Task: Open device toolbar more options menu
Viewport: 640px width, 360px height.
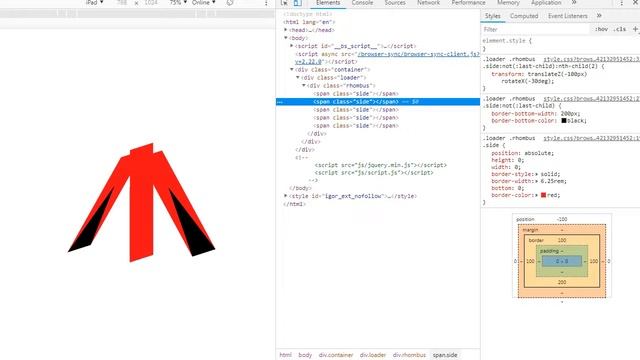Action: (x=266, y=3)
